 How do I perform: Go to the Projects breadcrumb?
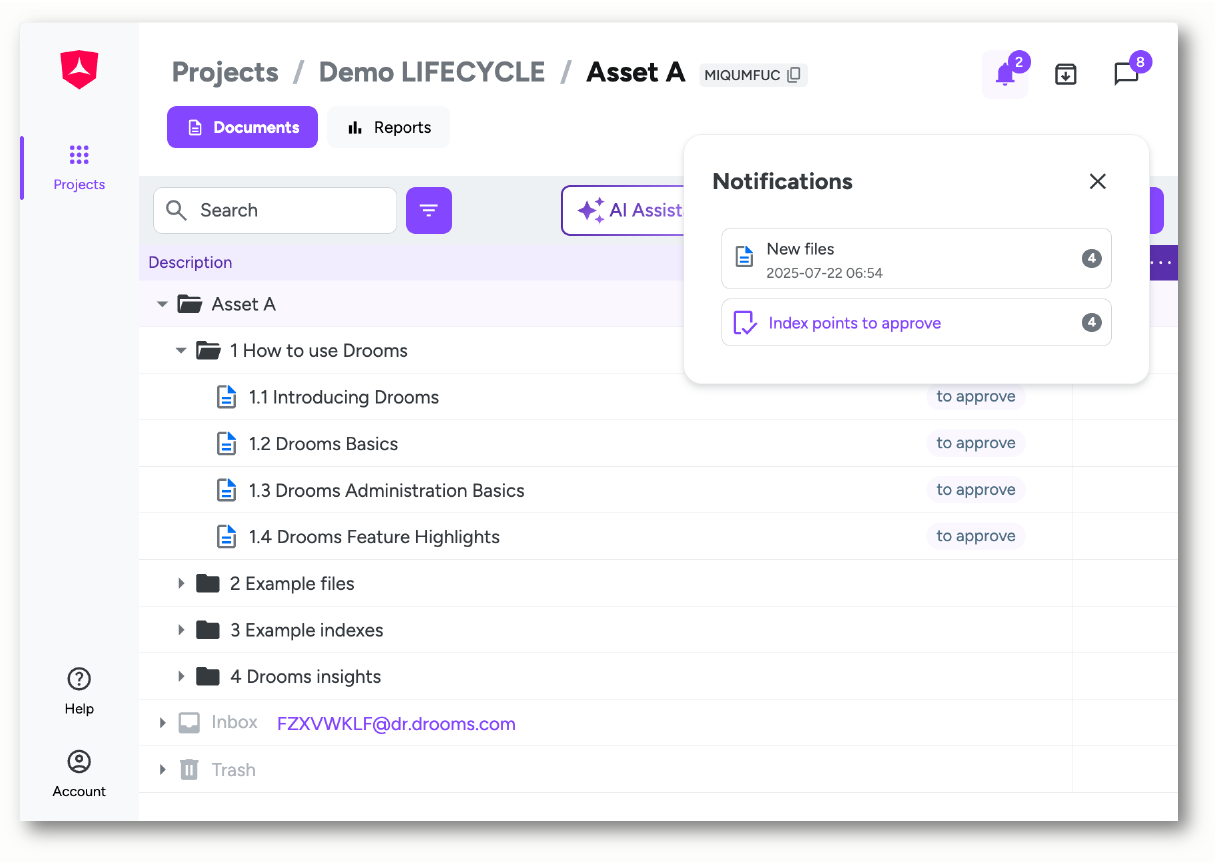coord(225,72)
